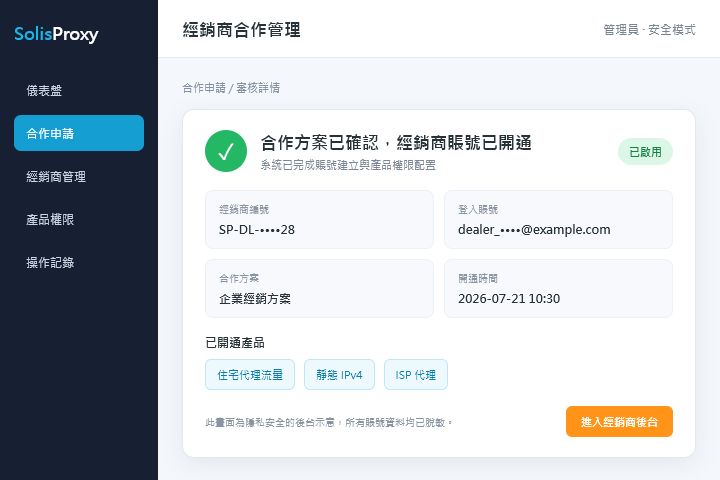This screenshot has height=480, width=720.
Task: Click the activation time 2026-07-21 10:30
Action: pyautogui.click(x=509, y=299)
